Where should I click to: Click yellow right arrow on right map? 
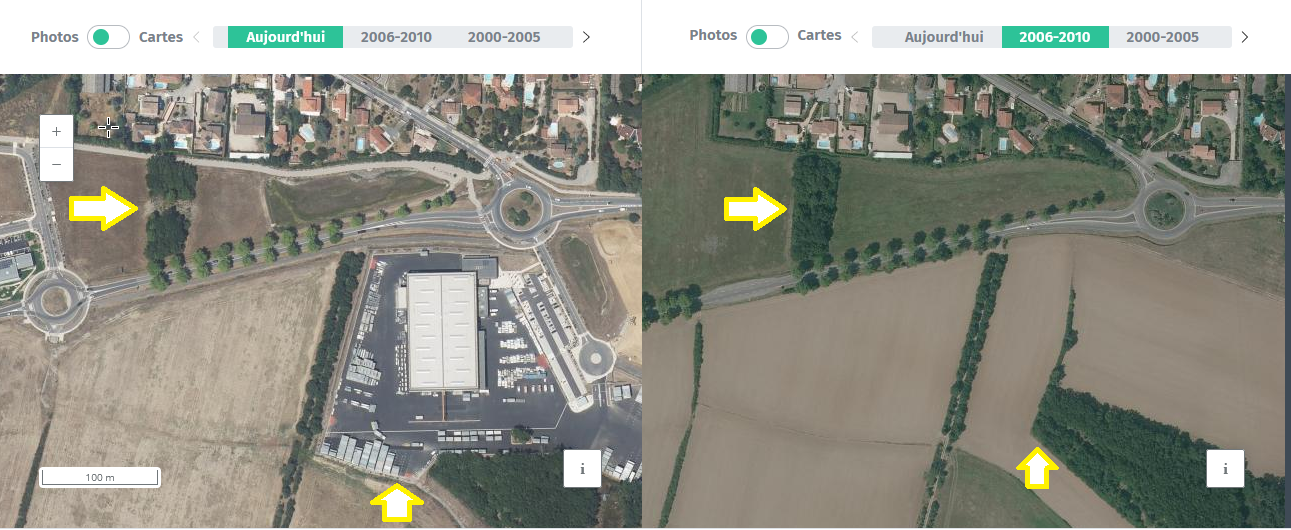click(758, 208)
